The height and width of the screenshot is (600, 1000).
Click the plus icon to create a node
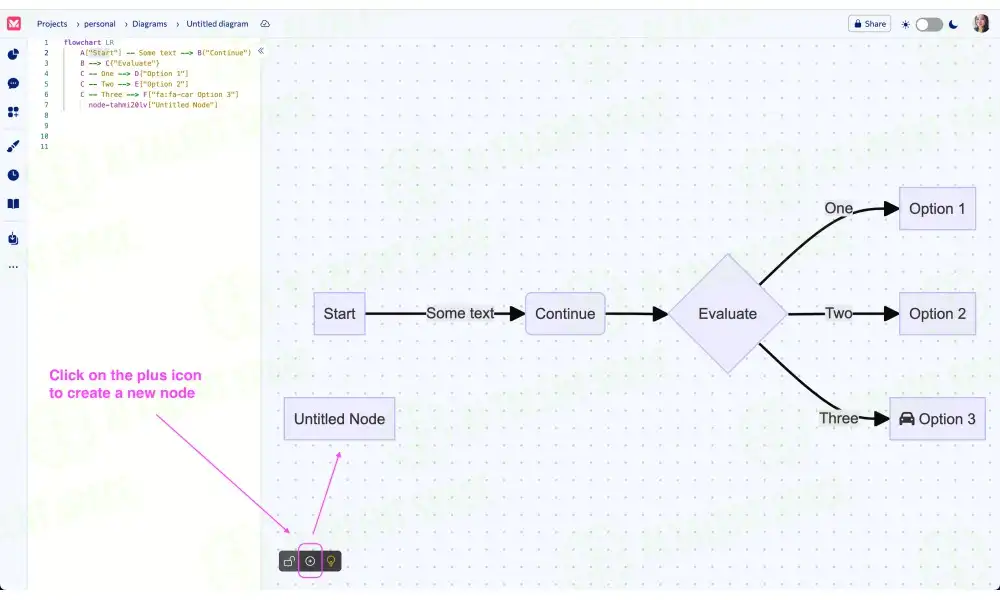click(x=310, y=561)
